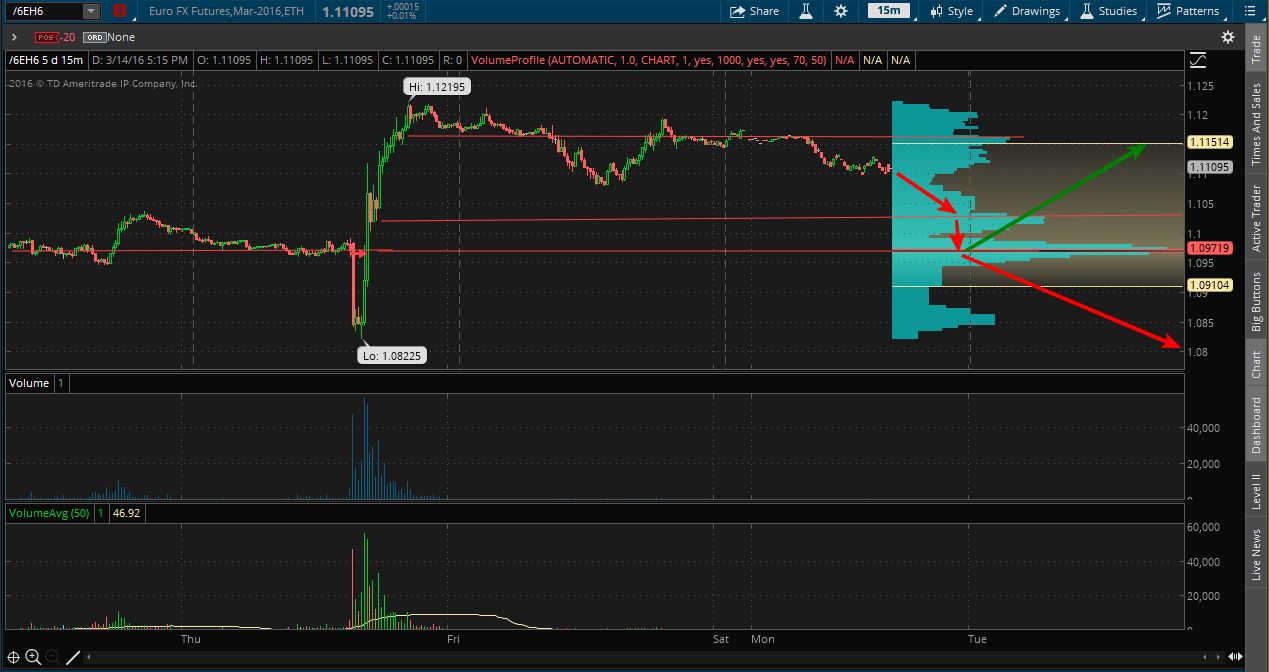Screen dimensions: 1269x672
Task: Click the Mon label on time axis
Action: pyautogui.click(x=763, y=638)
